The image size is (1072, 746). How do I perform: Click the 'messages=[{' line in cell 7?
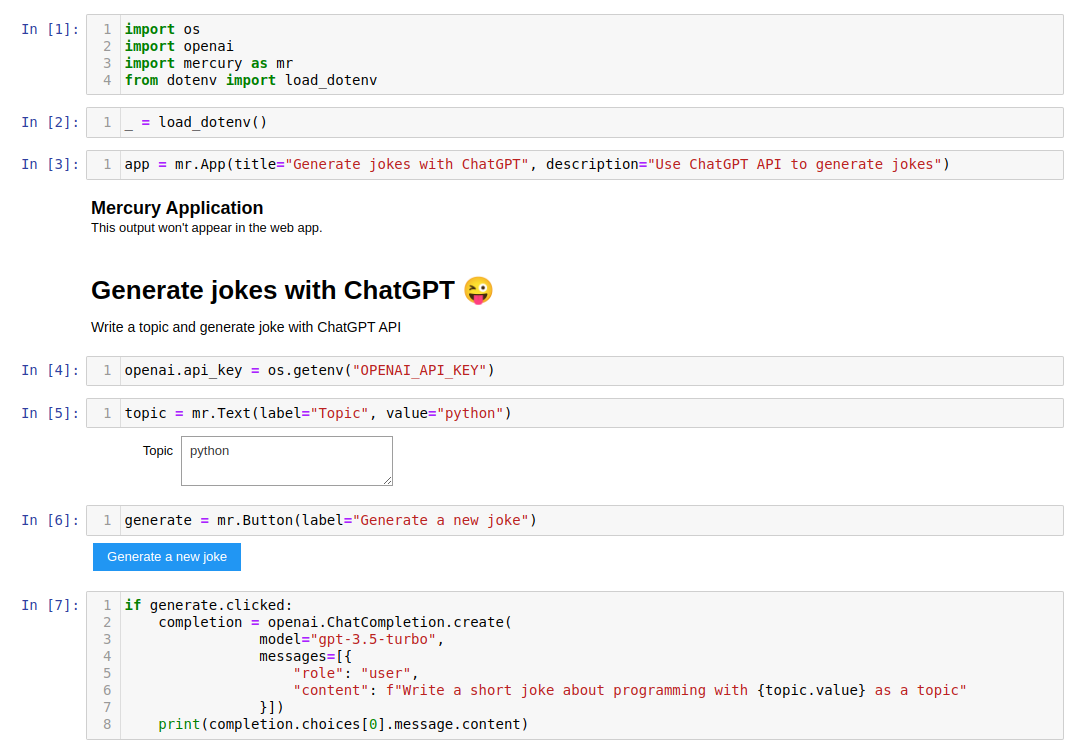(305, 656)
